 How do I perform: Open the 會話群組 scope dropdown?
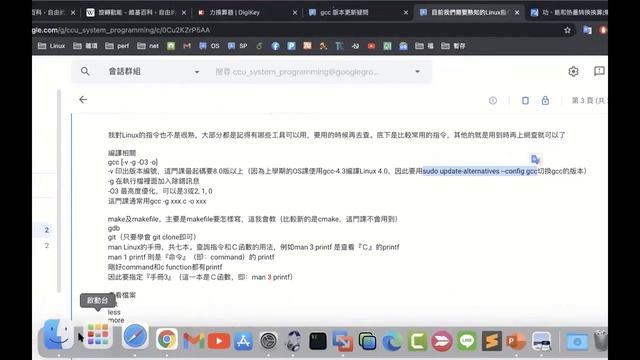point(153,71)
